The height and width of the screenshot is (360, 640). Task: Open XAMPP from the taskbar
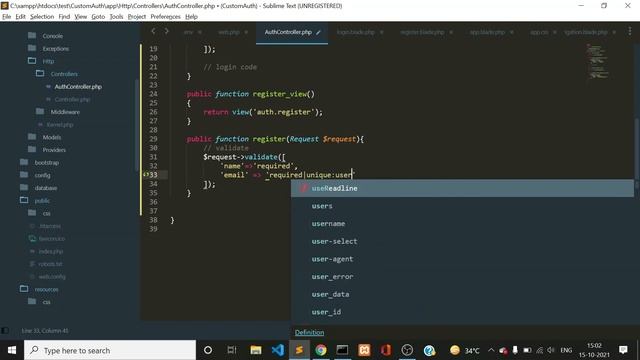point(364,350)
